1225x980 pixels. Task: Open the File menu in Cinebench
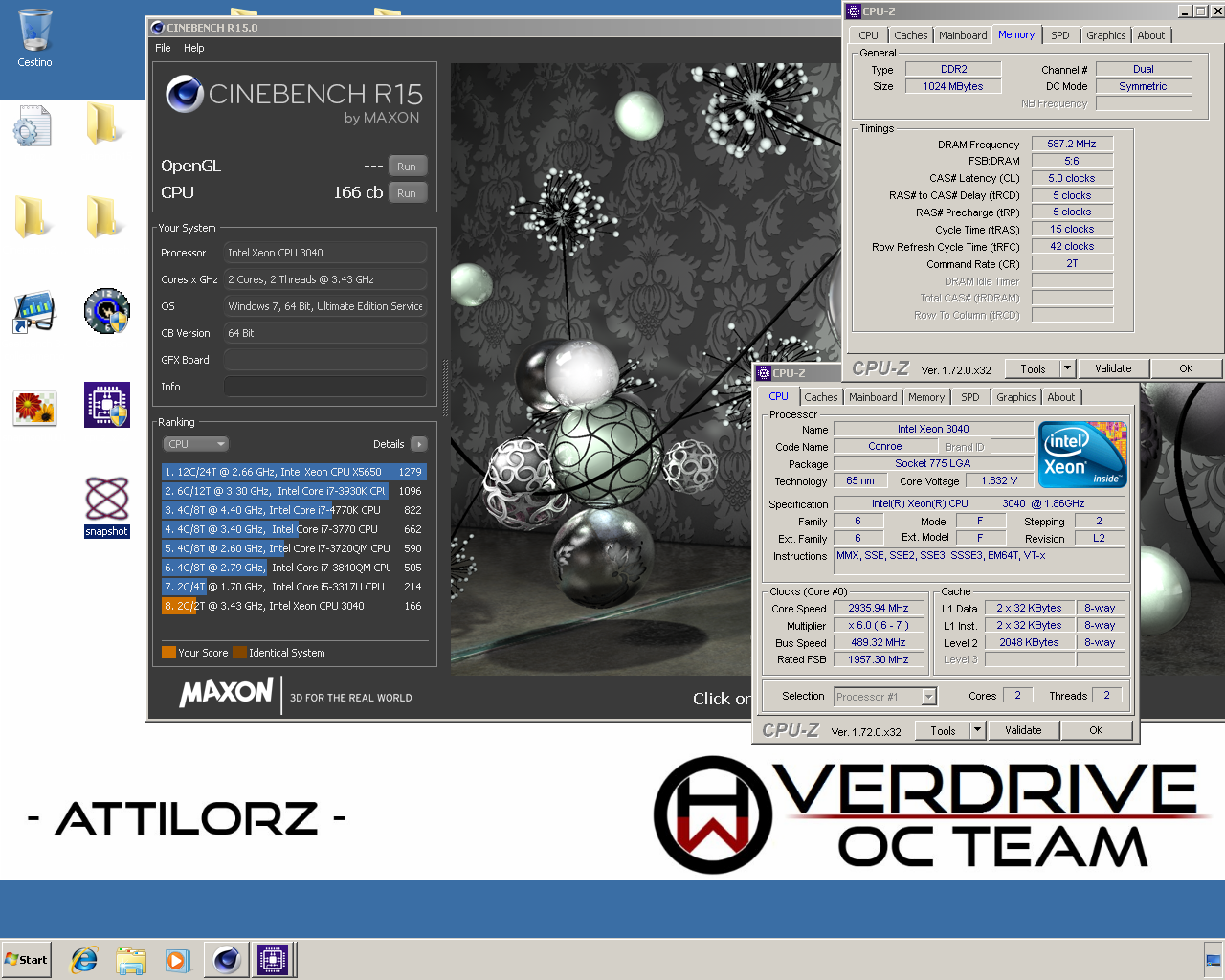click(163, 48)
